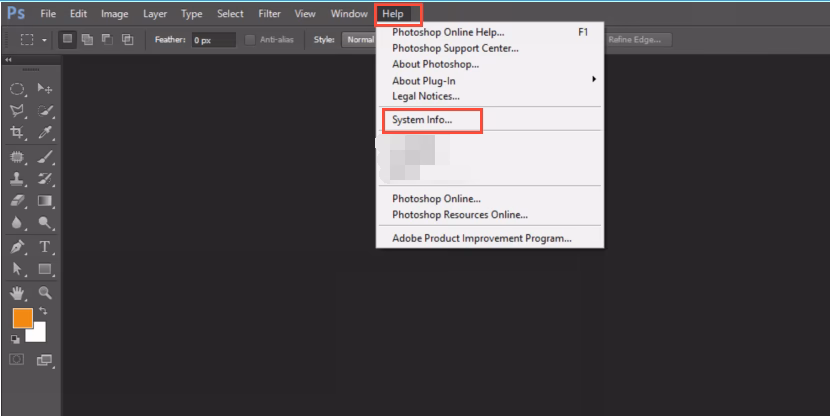Choose Add to selection mode
This screenshot has width=830, height=416.
(87, 39)
